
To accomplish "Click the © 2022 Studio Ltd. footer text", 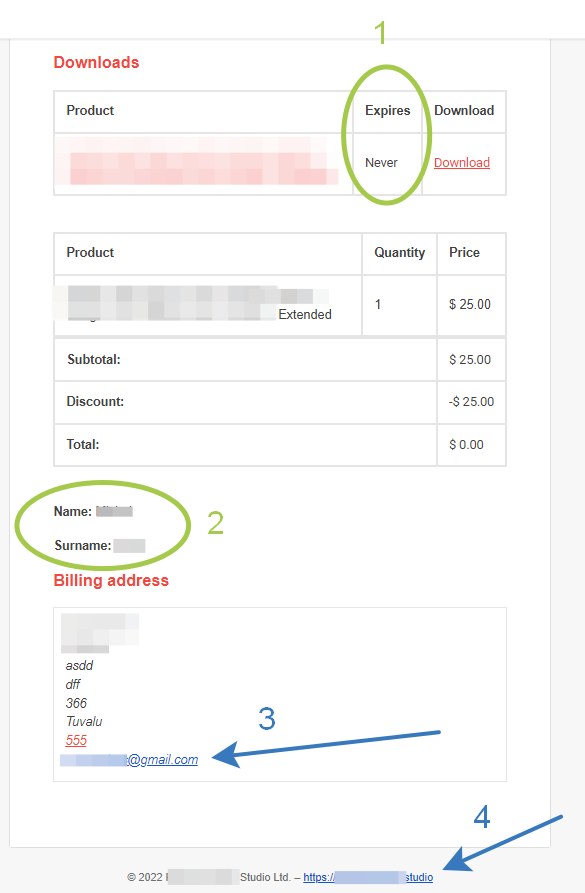I will (209, 877).
